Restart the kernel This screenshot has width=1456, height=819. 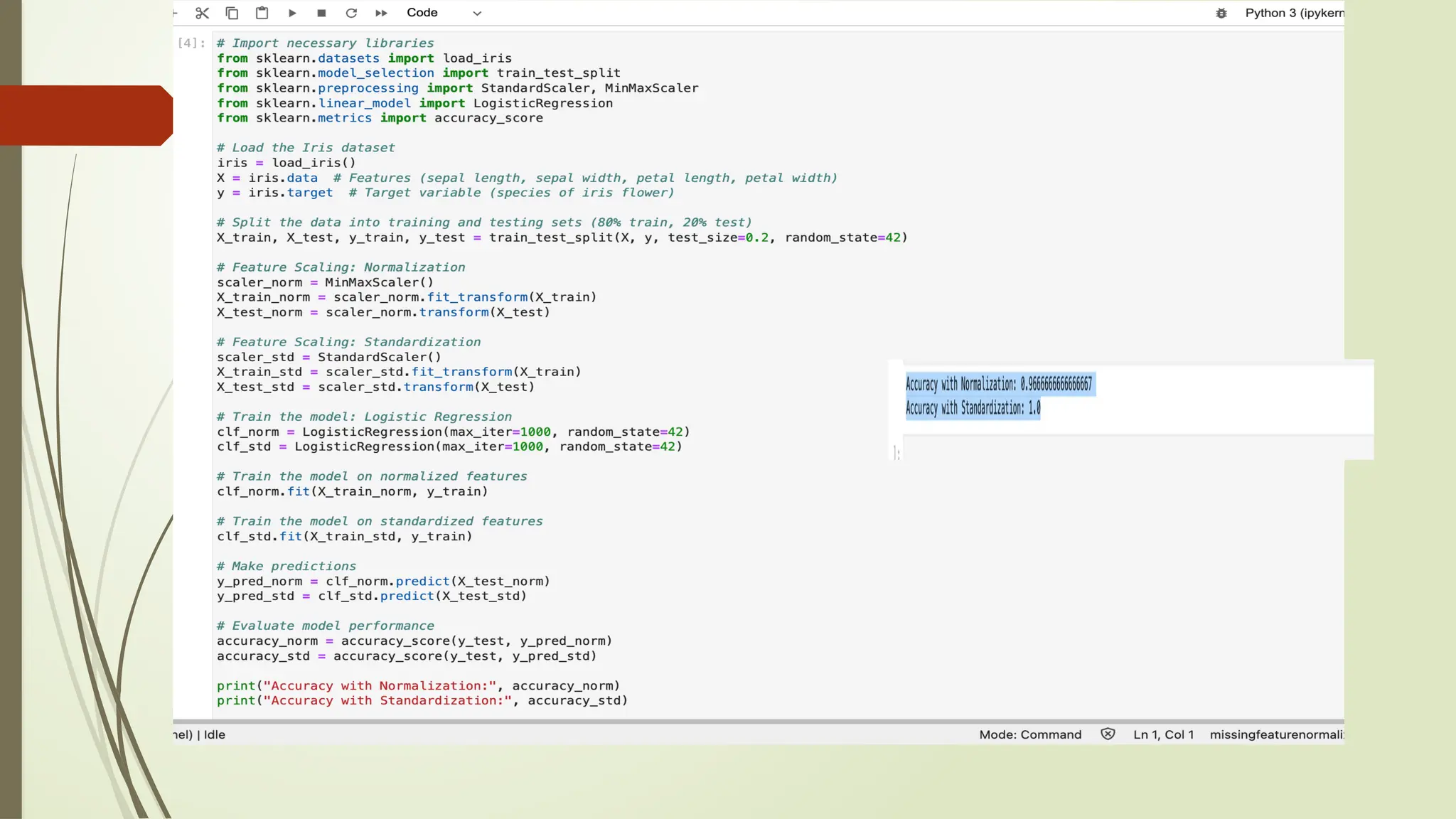click(351, 13)
